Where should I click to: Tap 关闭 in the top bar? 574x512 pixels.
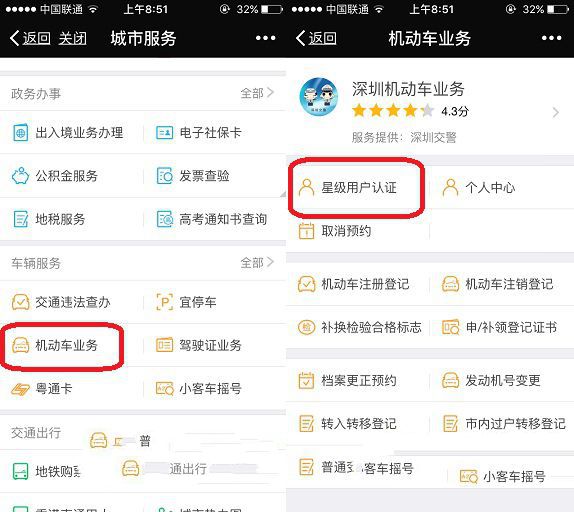pyautogui.click(x=73, y=38)
